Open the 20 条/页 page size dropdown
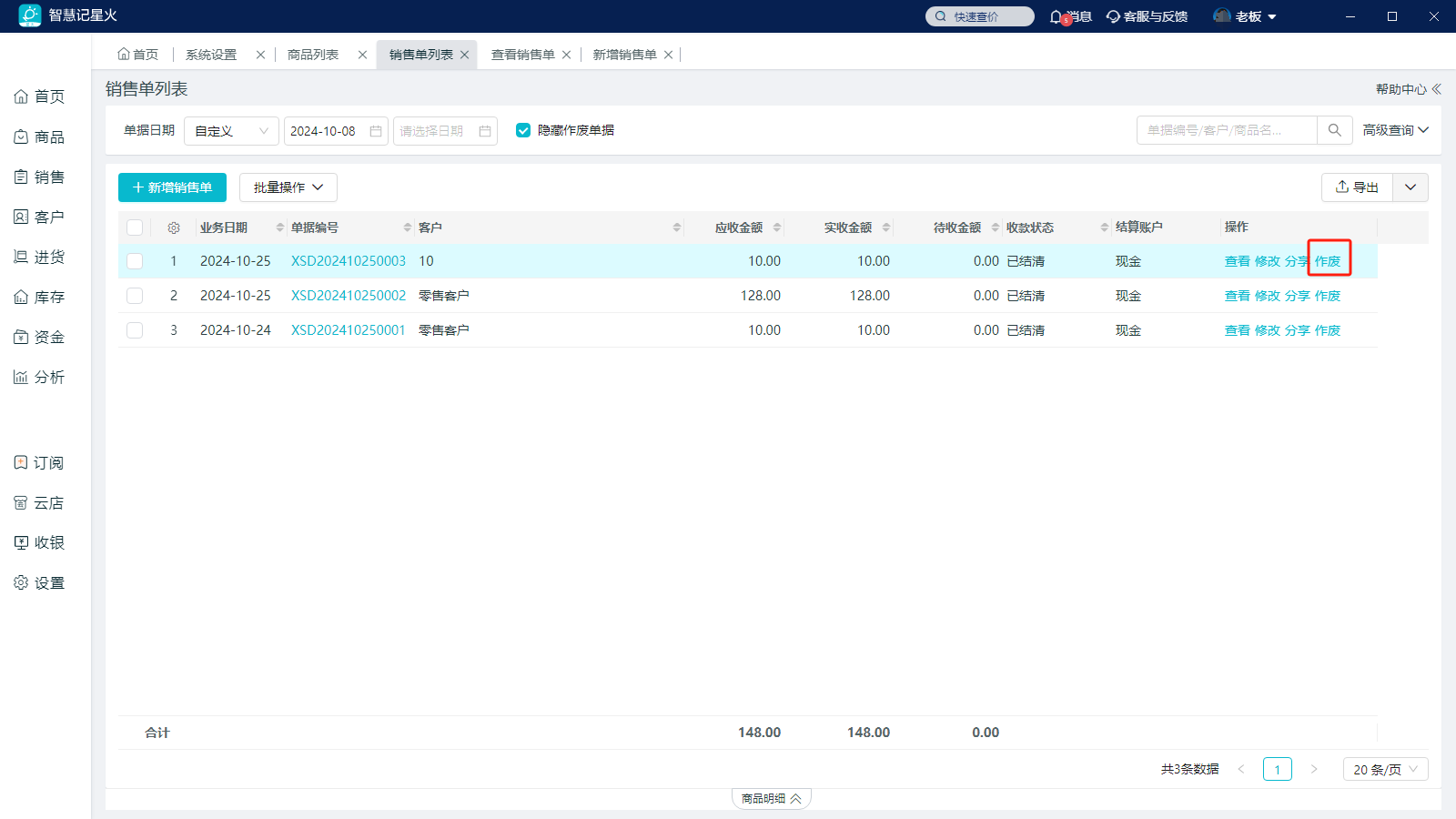 [x=1386, y=769]
